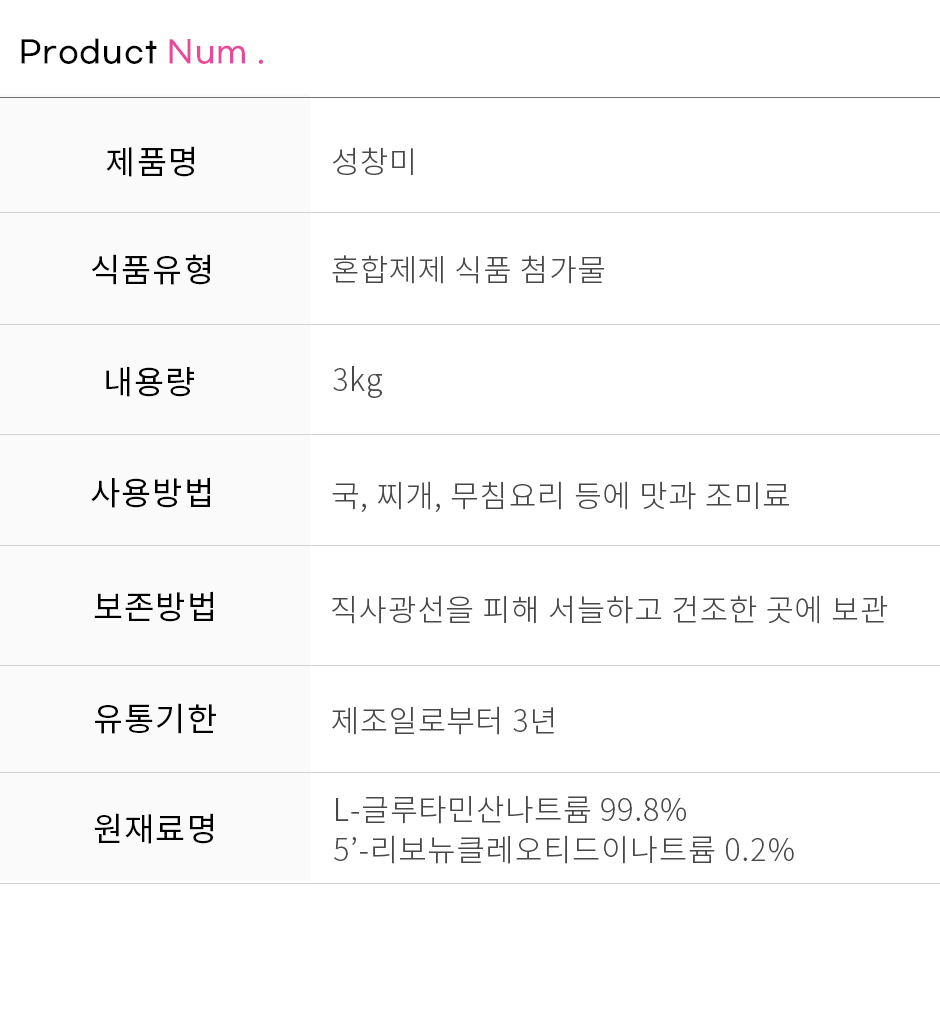
Task: Select the 식품유형 row label
Action: (x=153, y=269)
